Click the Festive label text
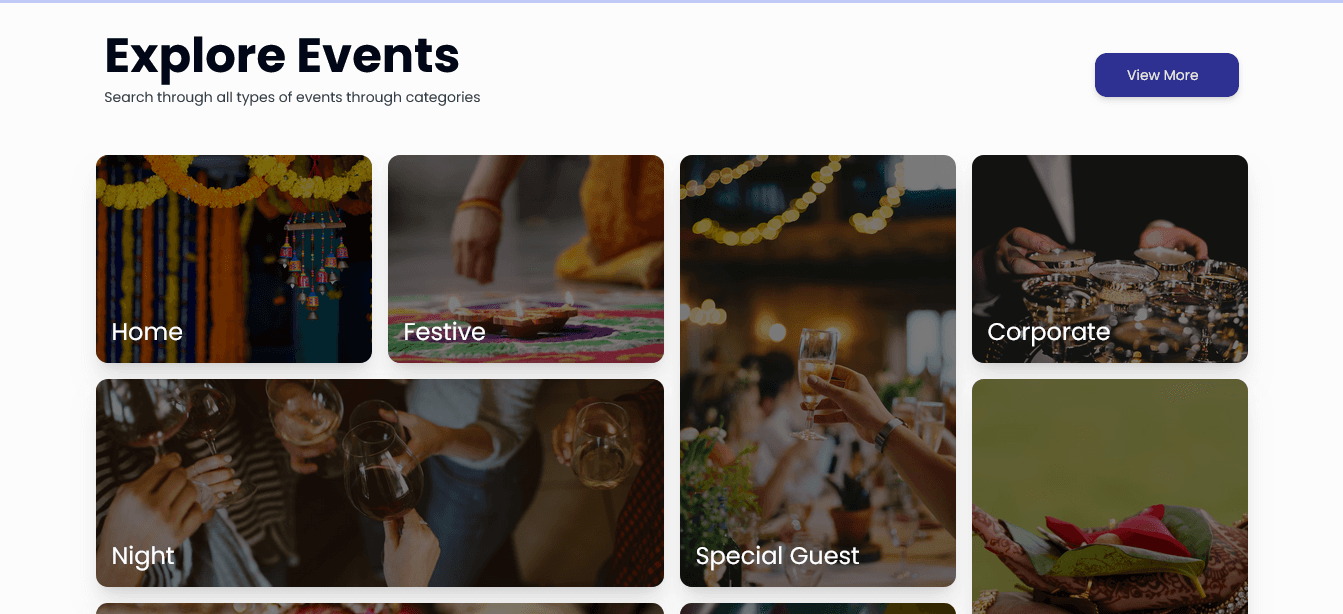The image size is (1343, 614). (x=444, y=331)
